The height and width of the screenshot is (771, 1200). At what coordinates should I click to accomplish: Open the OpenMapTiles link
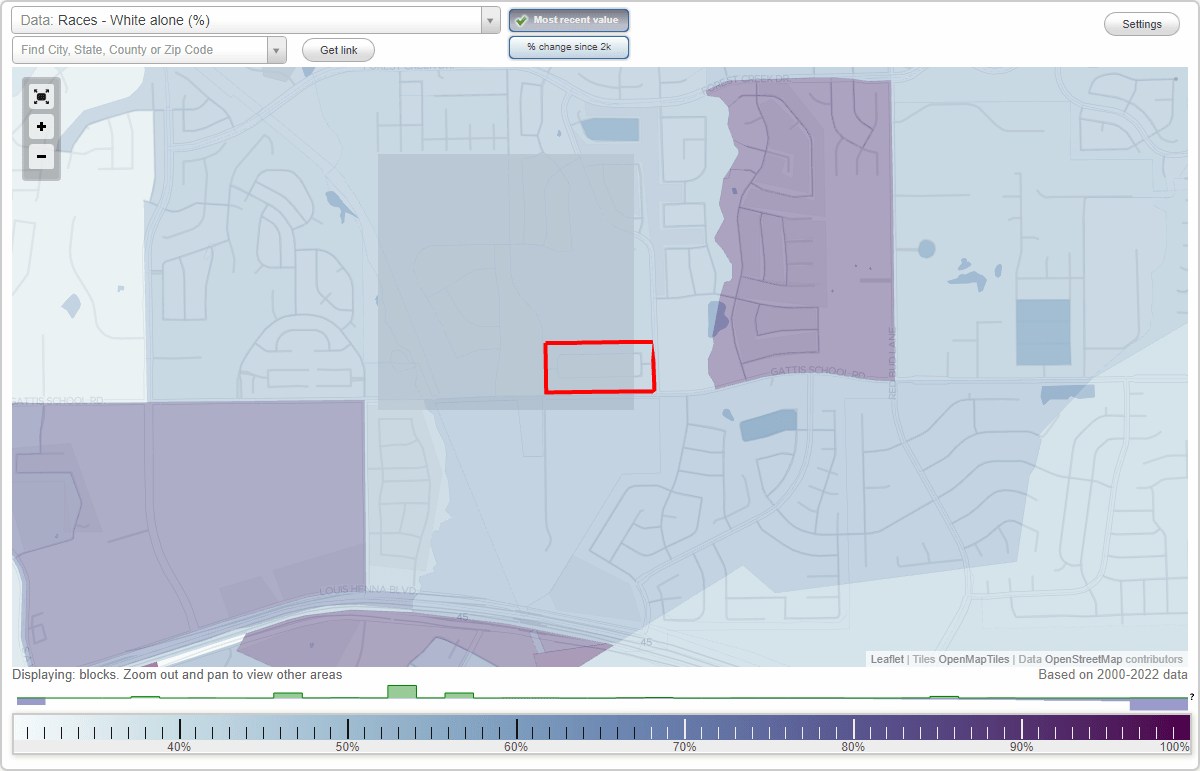[x=973, y=659]
